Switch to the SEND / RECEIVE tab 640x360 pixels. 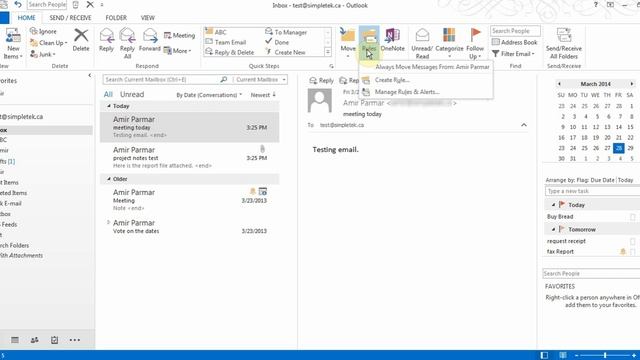pos(70,18)
